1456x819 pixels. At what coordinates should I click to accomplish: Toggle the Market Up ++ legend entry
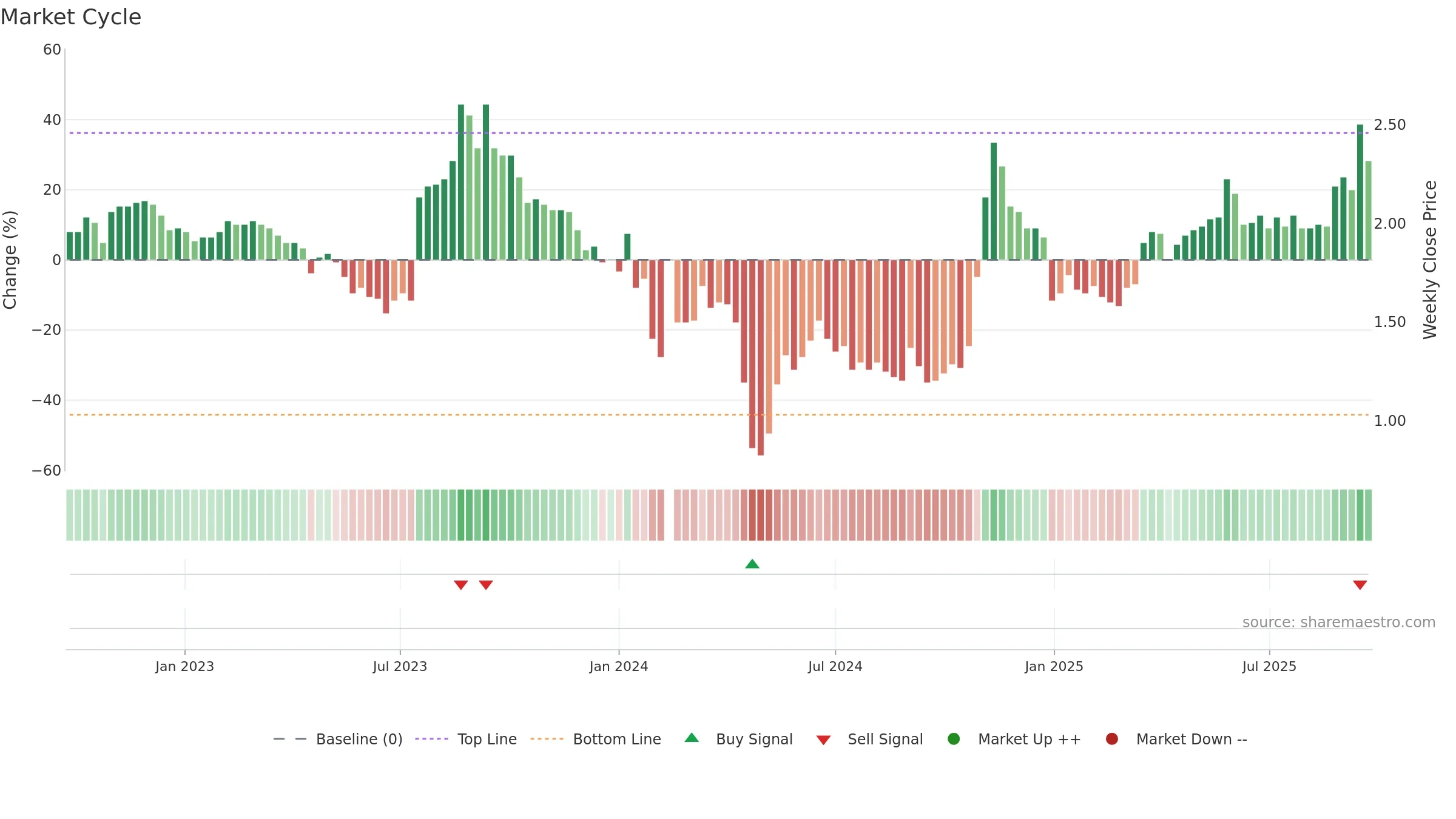point(1014,739)
